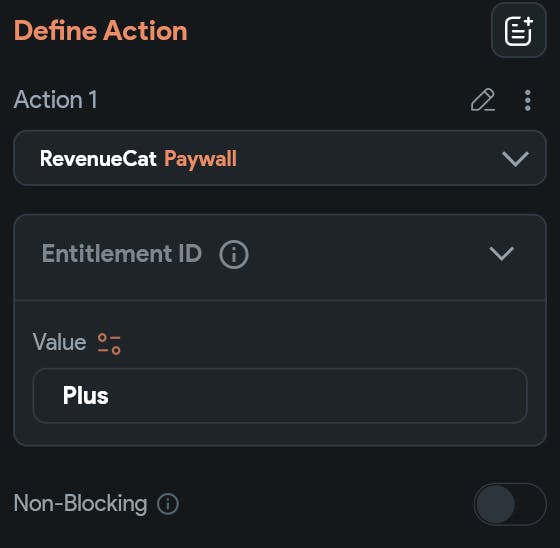
Task: Click the Value label
Action: [x=60, y=342]
